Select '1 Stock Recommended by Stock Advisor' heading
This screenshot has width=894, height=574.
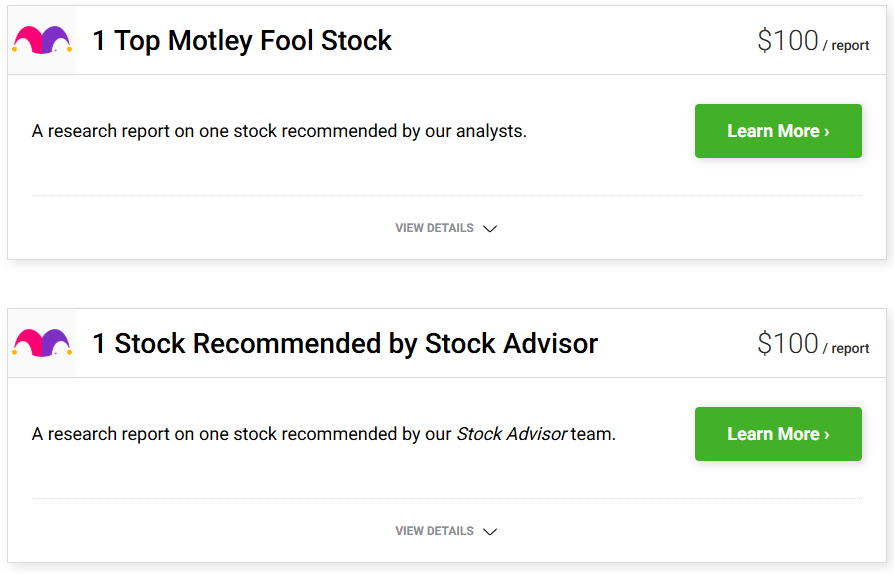tap(345, 344)
